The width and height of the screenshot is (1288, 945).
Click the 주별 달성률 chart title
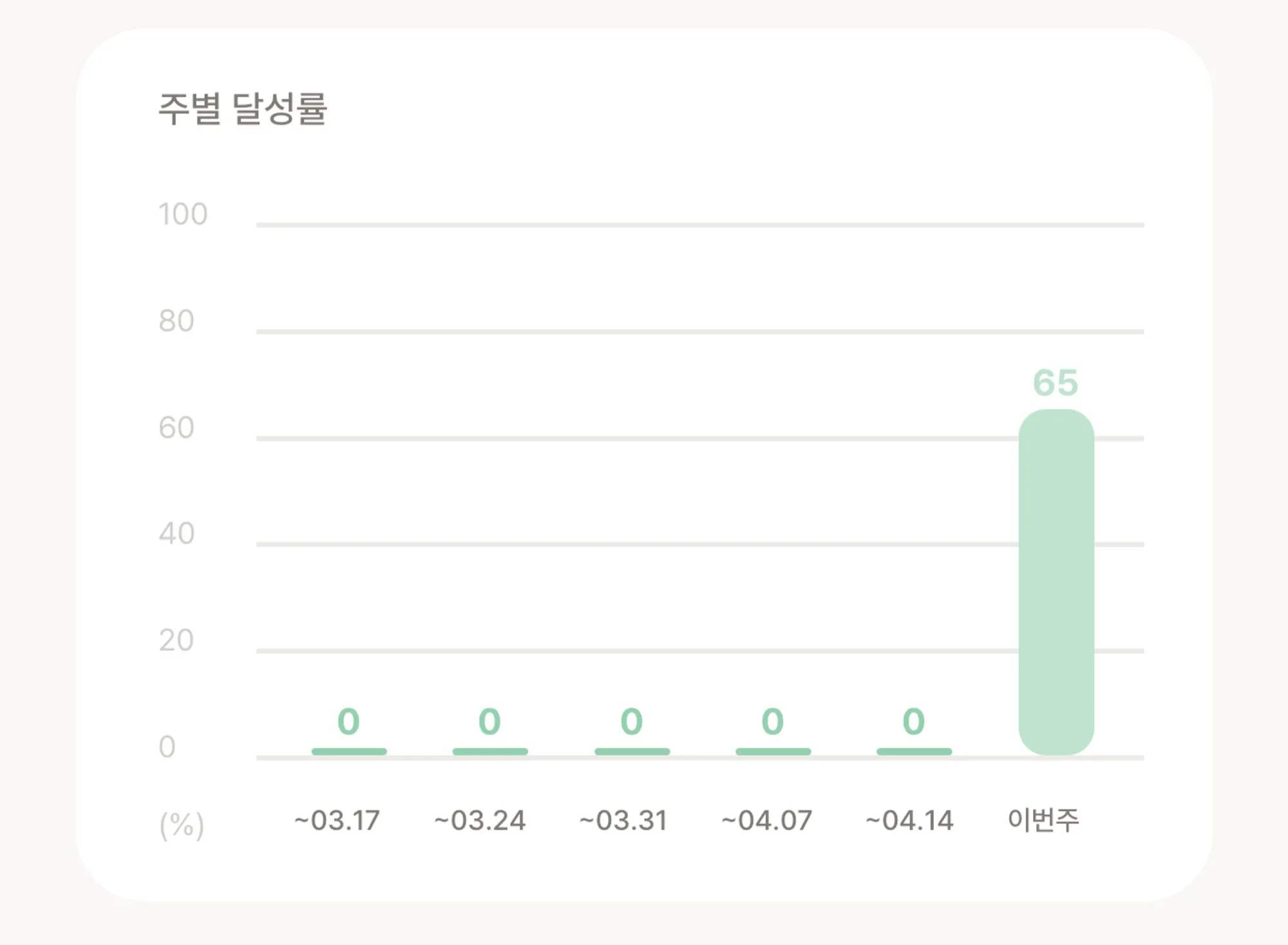click(243, 108)
